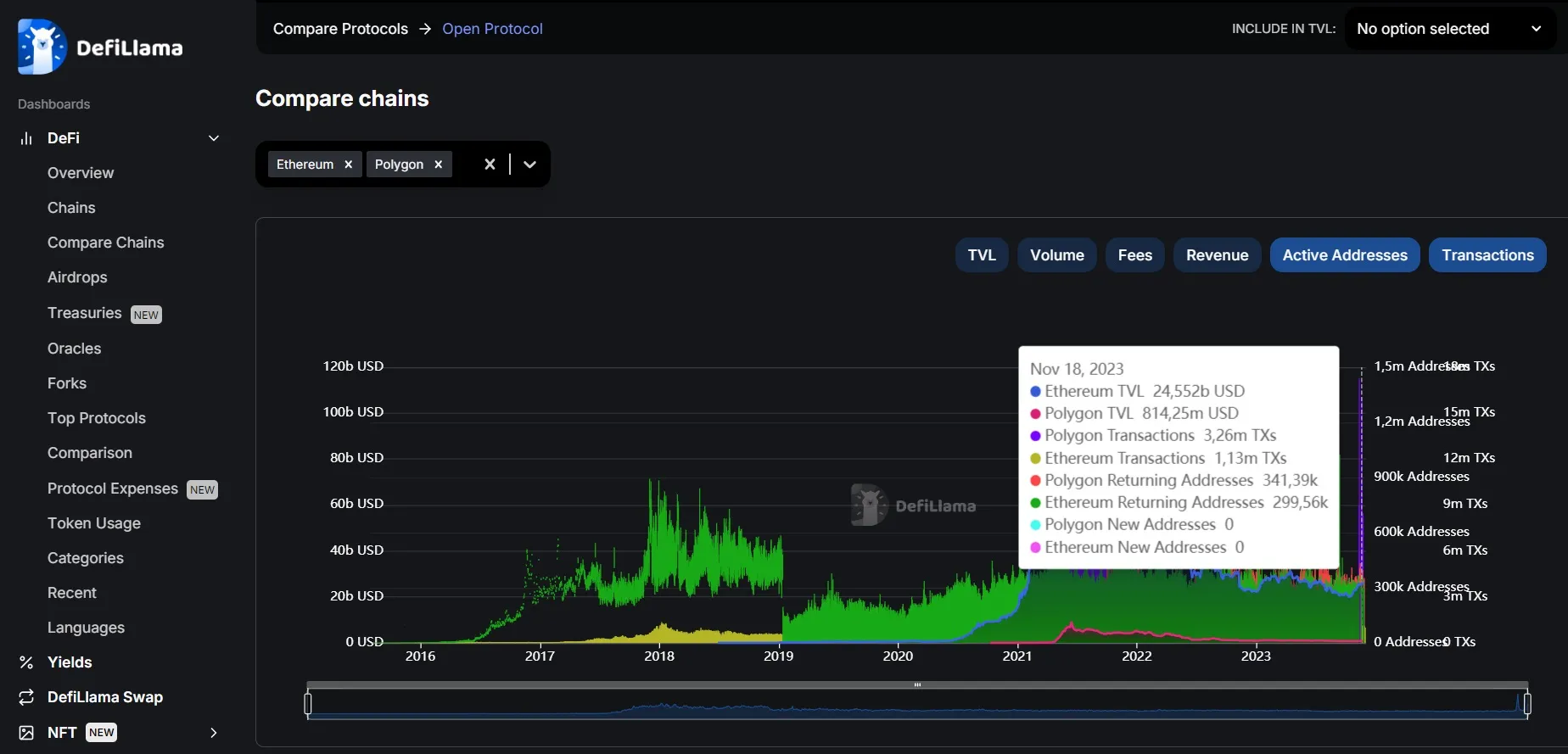
Task: Open DefiLlama Swap
Action: pos(105,697)
